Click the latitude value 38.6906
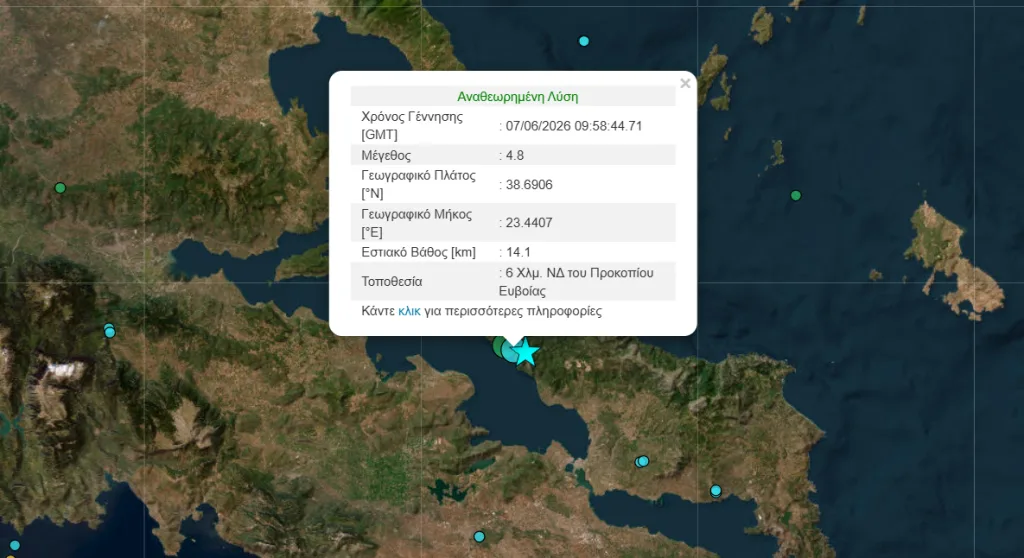This screenshot has width=1024, height=558. click(x=529, y=185)
